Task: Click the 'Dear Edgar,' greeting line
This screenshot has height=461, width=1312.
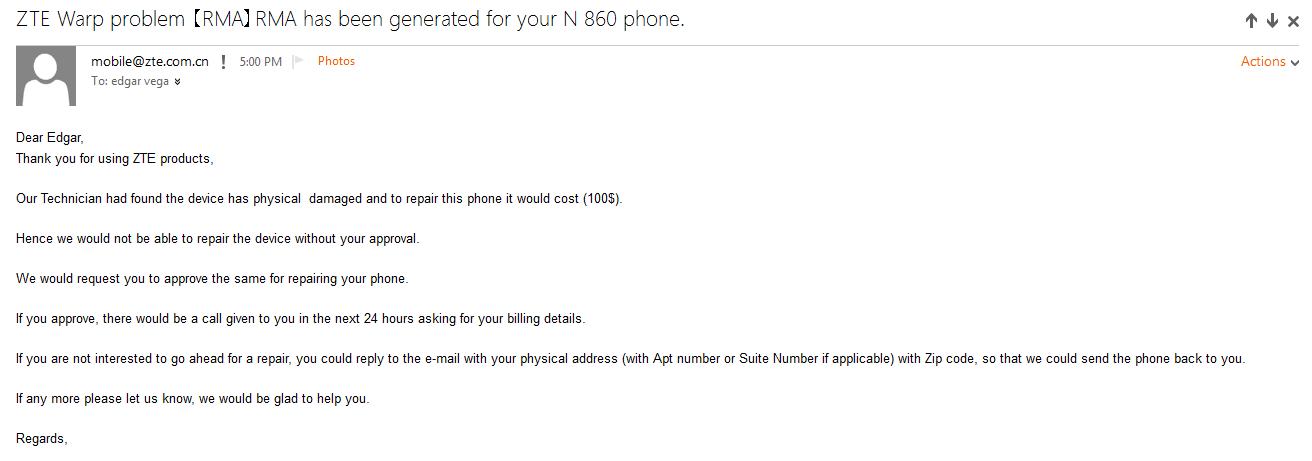Action: pyautogui.click(x=50, y=138)
